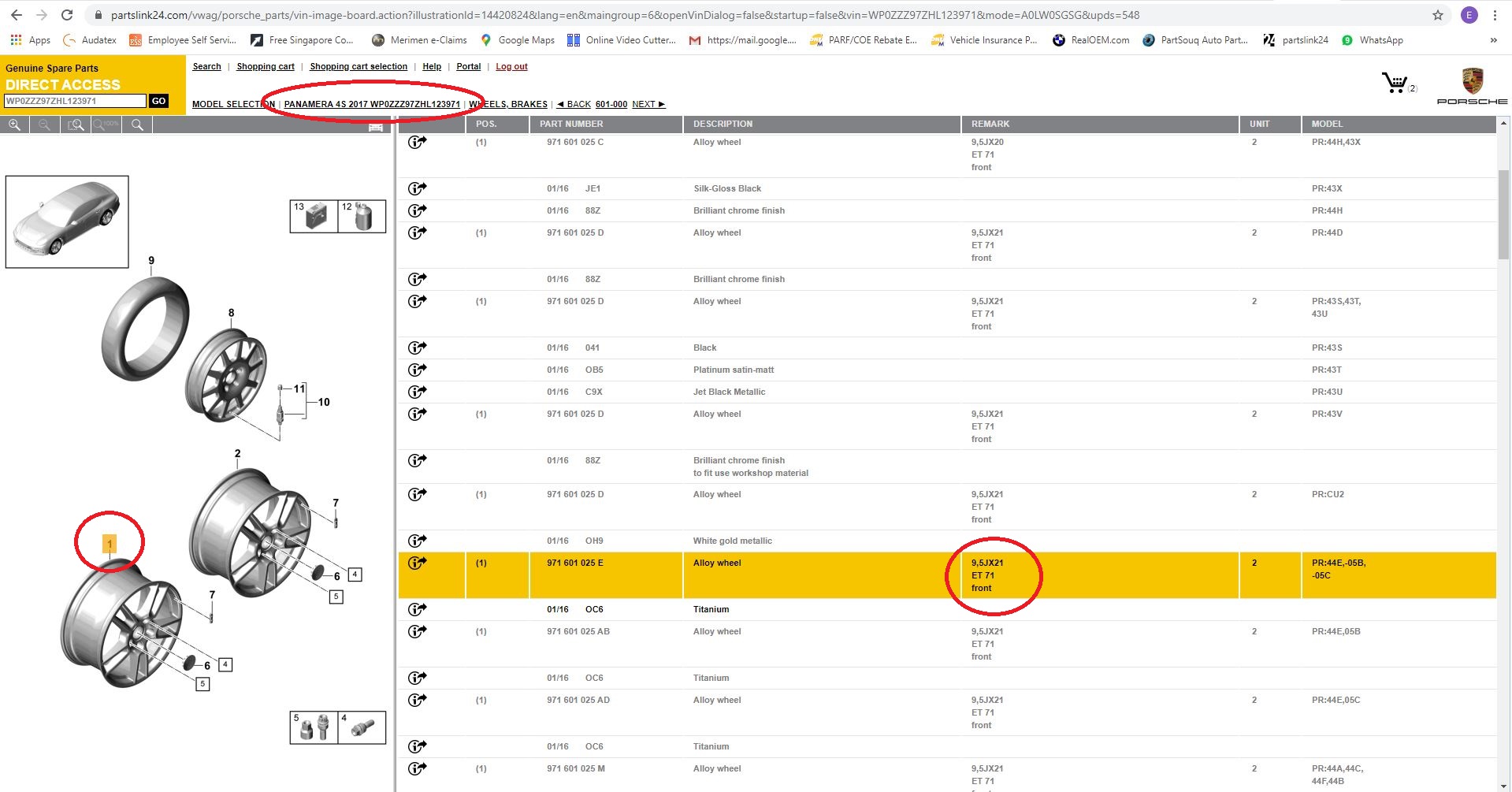Viewport: 1512px width, 792px height.
Task: Click the zoom out magnifier icon
Action: coord(45,125)
